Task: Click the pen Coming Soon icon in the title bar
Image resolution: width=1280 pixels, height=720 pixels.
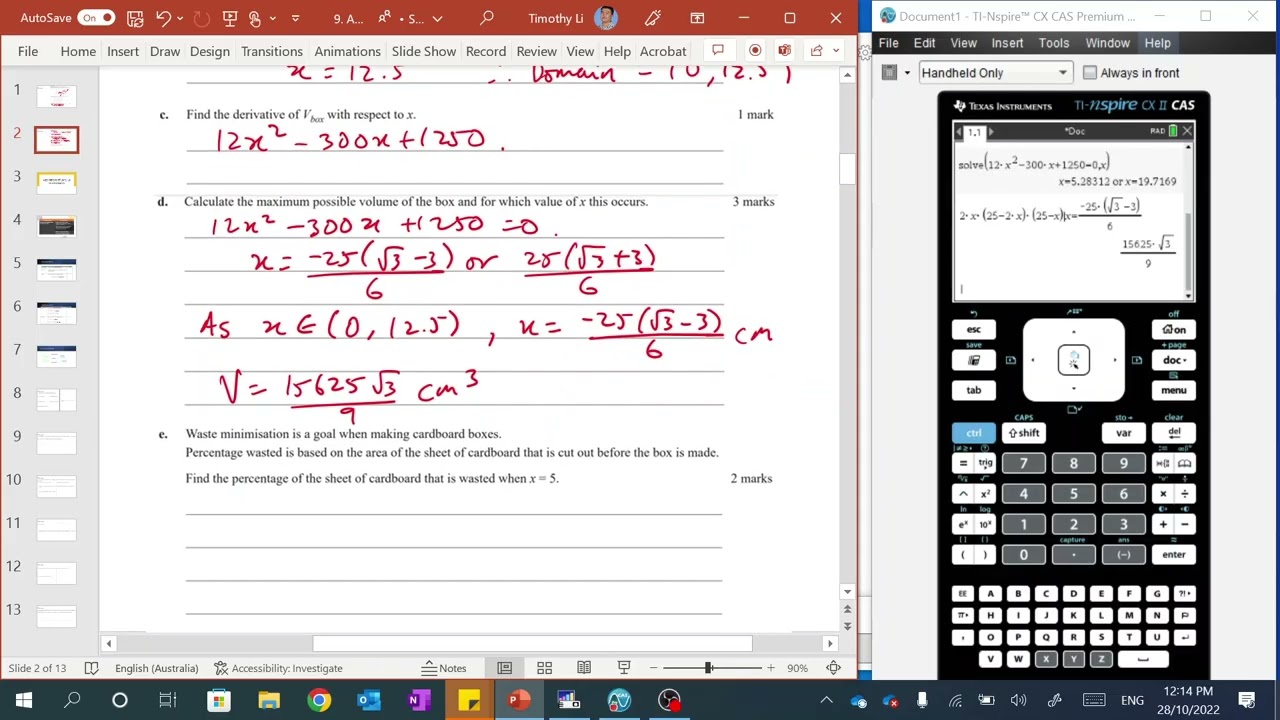Action: (x=652, y=18)
